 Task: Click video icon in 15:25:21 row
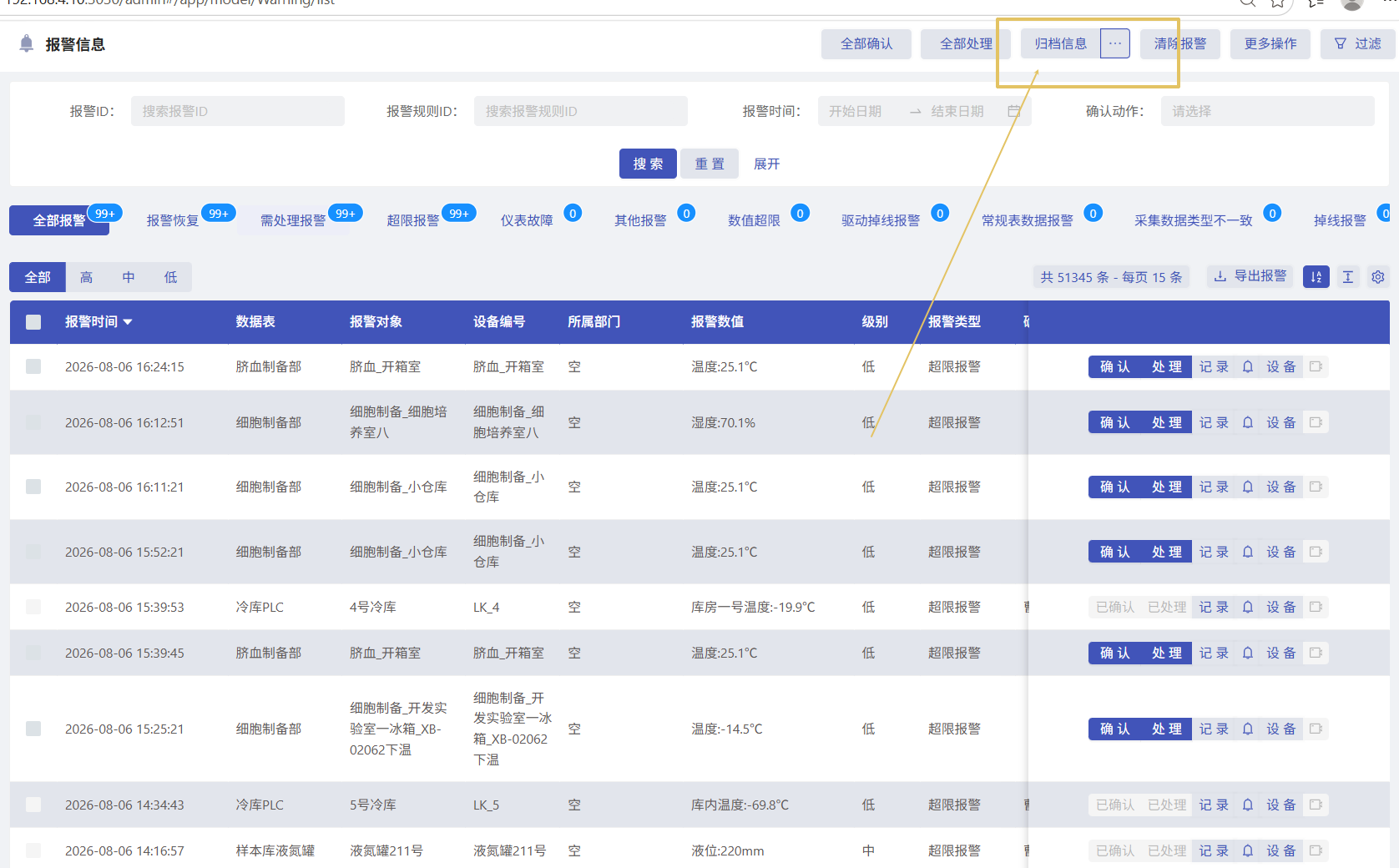[x=1316, y=729]
